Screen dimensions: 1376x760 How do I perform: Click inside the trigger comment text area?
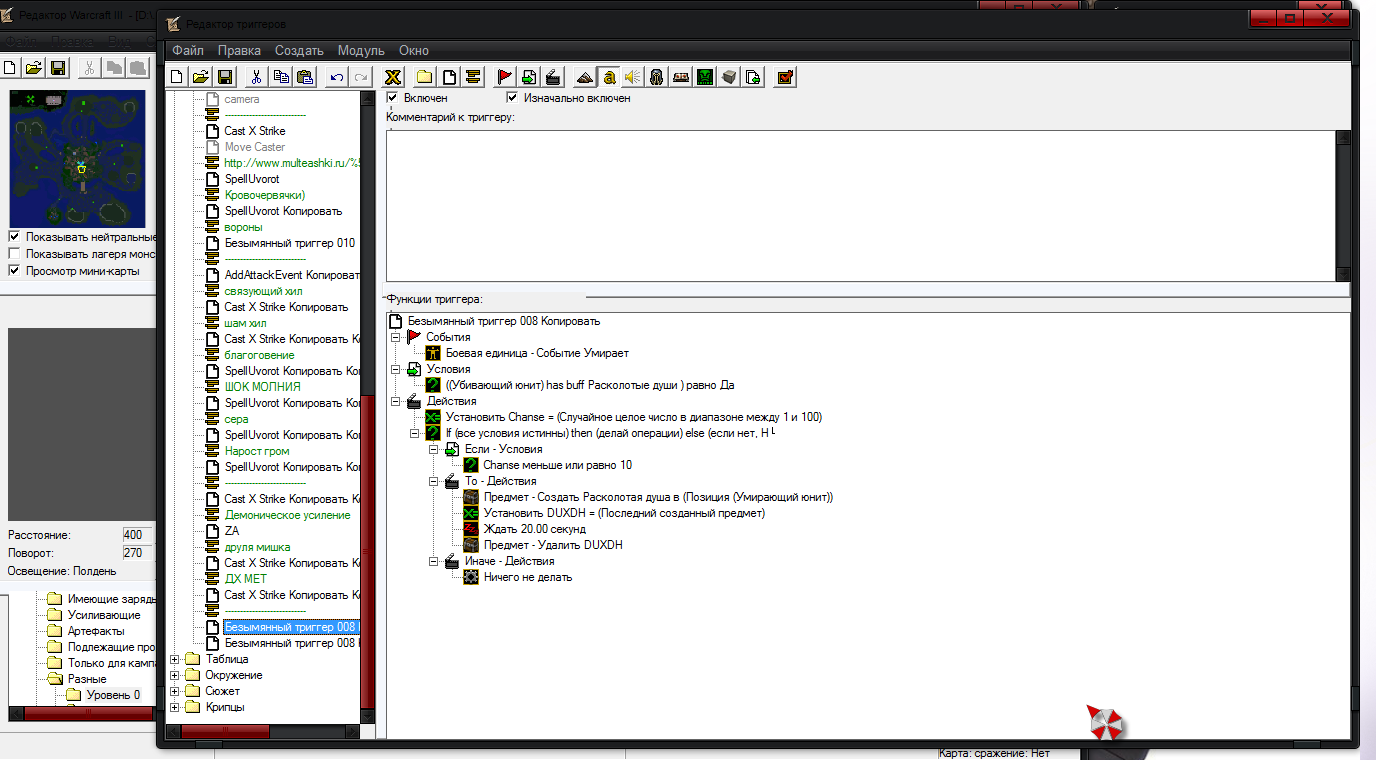click(860, 205)
